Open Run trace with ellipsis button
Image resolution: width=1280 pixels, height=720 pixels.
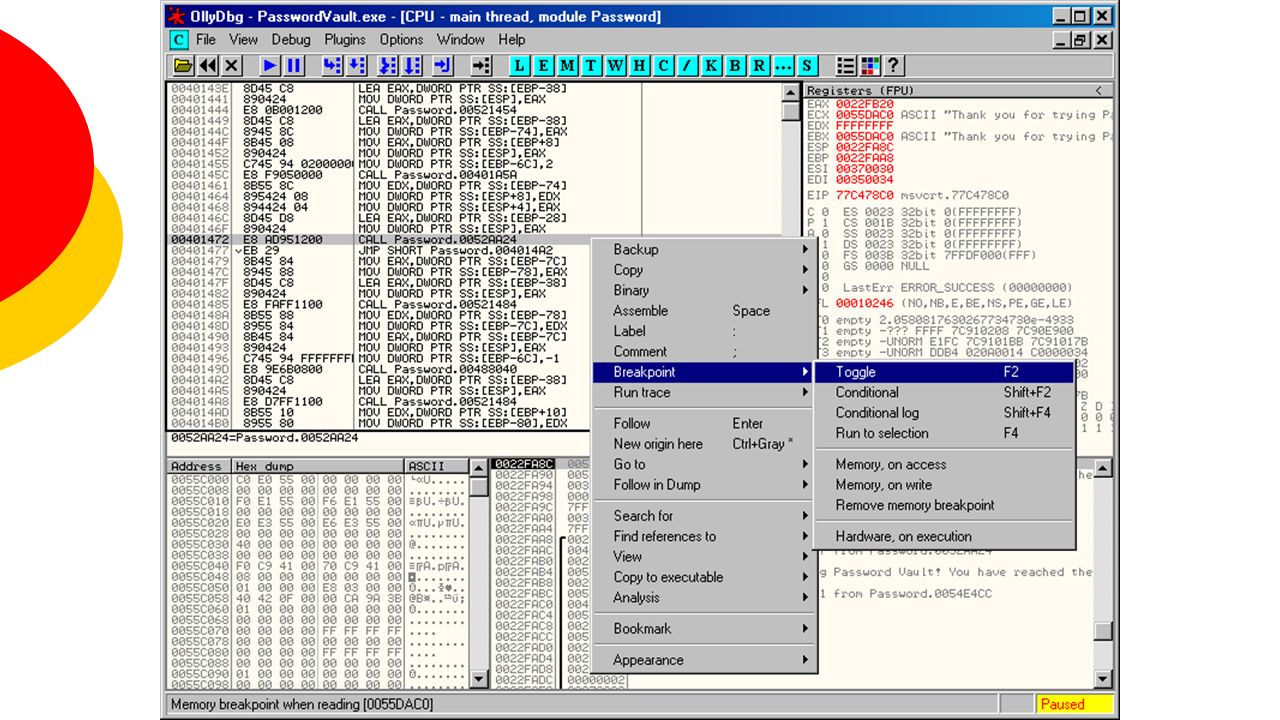tap(783, 66)
